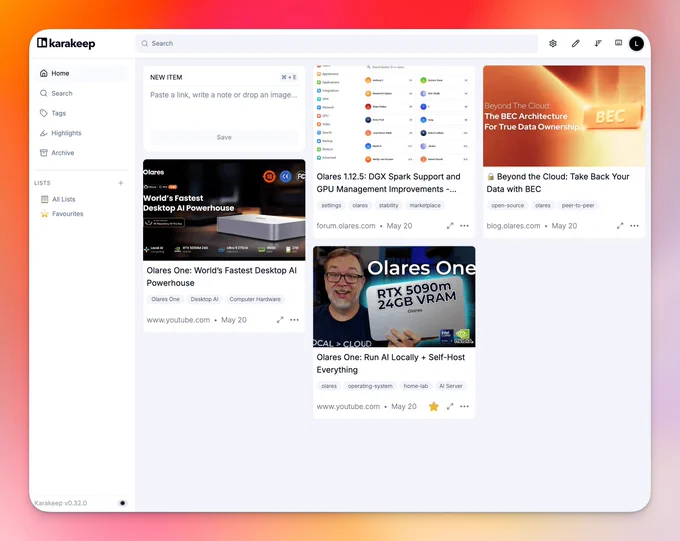Viewport: 680px width, 541px height.
Task: Open the Favourites list
Action: (68, 213)
